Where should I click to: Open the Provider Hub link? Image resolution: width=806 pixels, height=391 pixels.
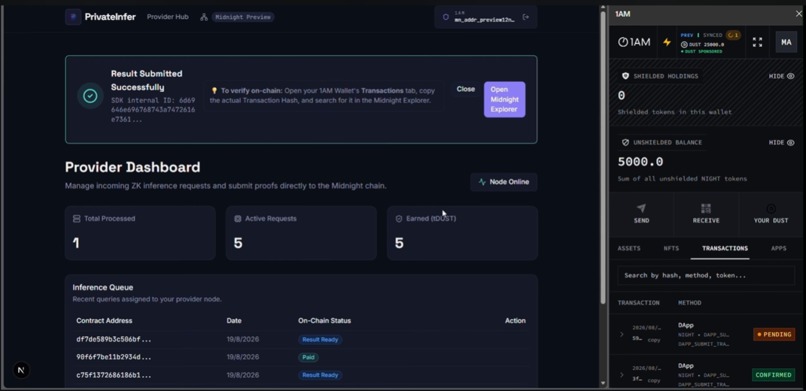(168, 17)
